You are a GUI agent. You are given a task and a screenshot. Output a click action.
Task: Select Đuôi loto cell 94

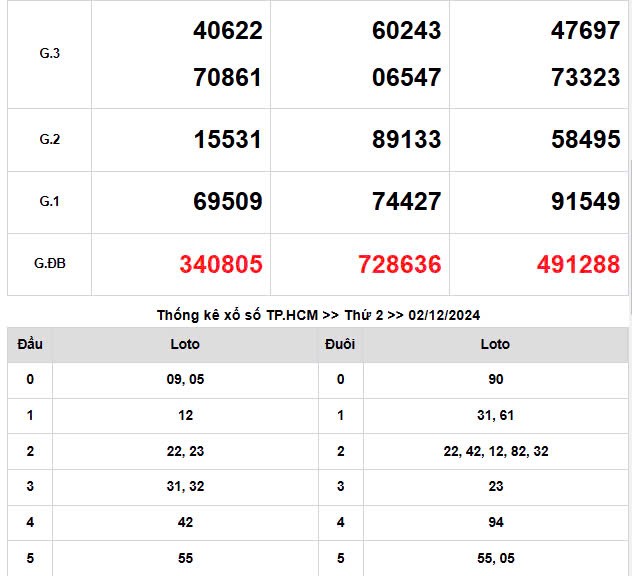pos(496,522)
